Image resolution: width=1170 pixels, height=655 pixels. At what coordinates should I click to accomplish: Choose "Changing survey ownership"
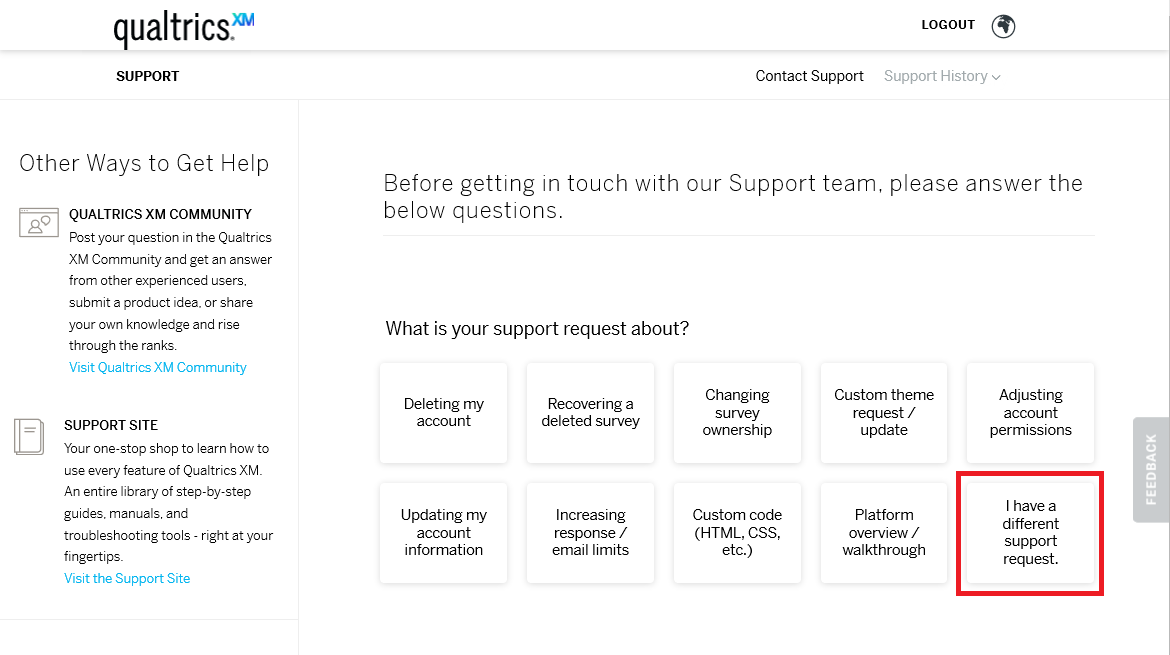coord(737,412)
